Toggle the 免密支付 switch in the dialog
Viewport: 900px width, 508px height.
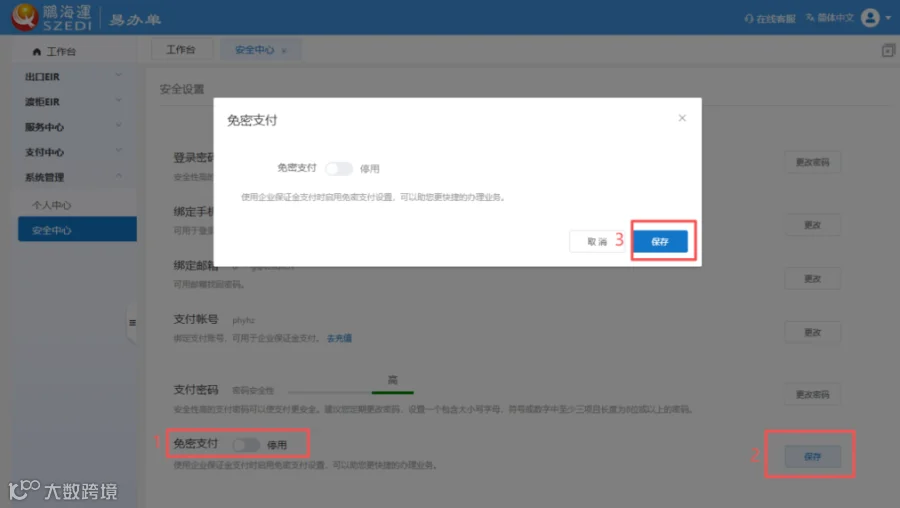[x=339, y=168]
